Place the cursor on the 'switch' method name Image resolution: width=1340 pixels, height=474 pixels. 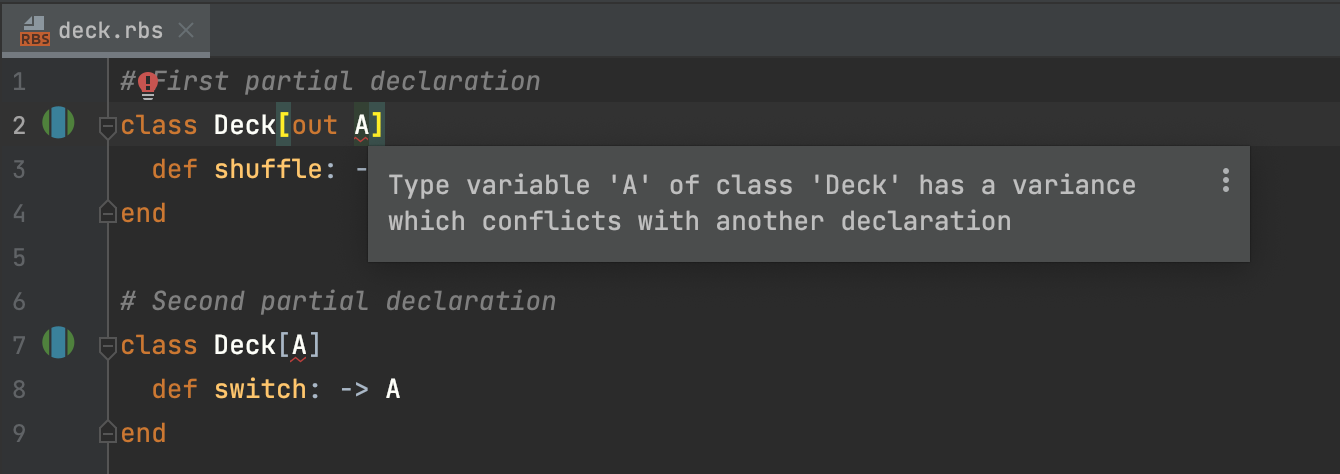pyautogui.click(x=259, y=389)
